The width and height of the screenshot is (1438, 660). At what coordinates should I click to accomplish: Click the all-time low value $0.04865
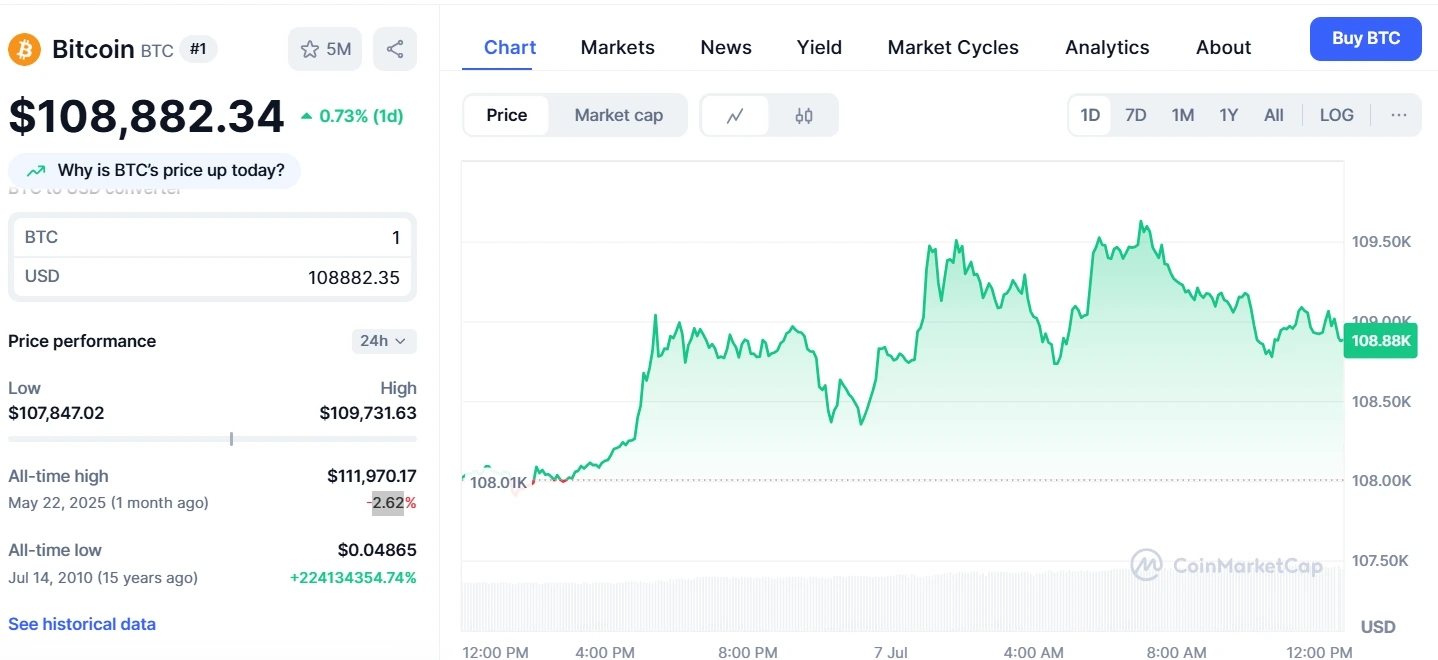pos(377,550)
